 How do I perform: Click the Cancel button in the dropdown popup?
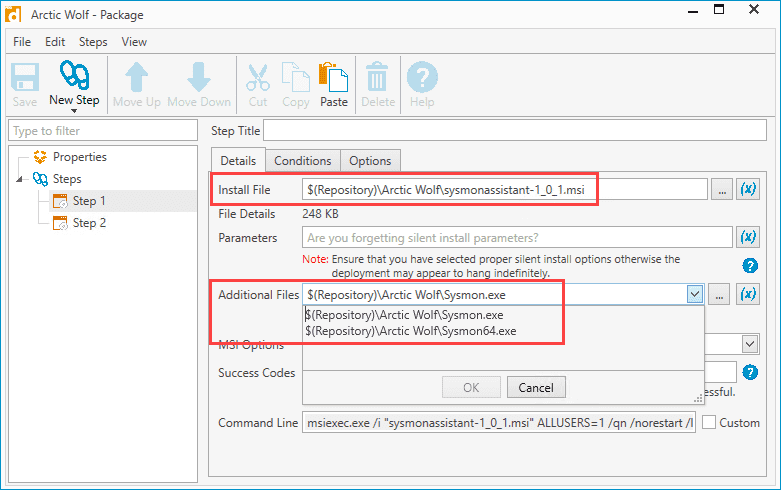pos(536,387)
